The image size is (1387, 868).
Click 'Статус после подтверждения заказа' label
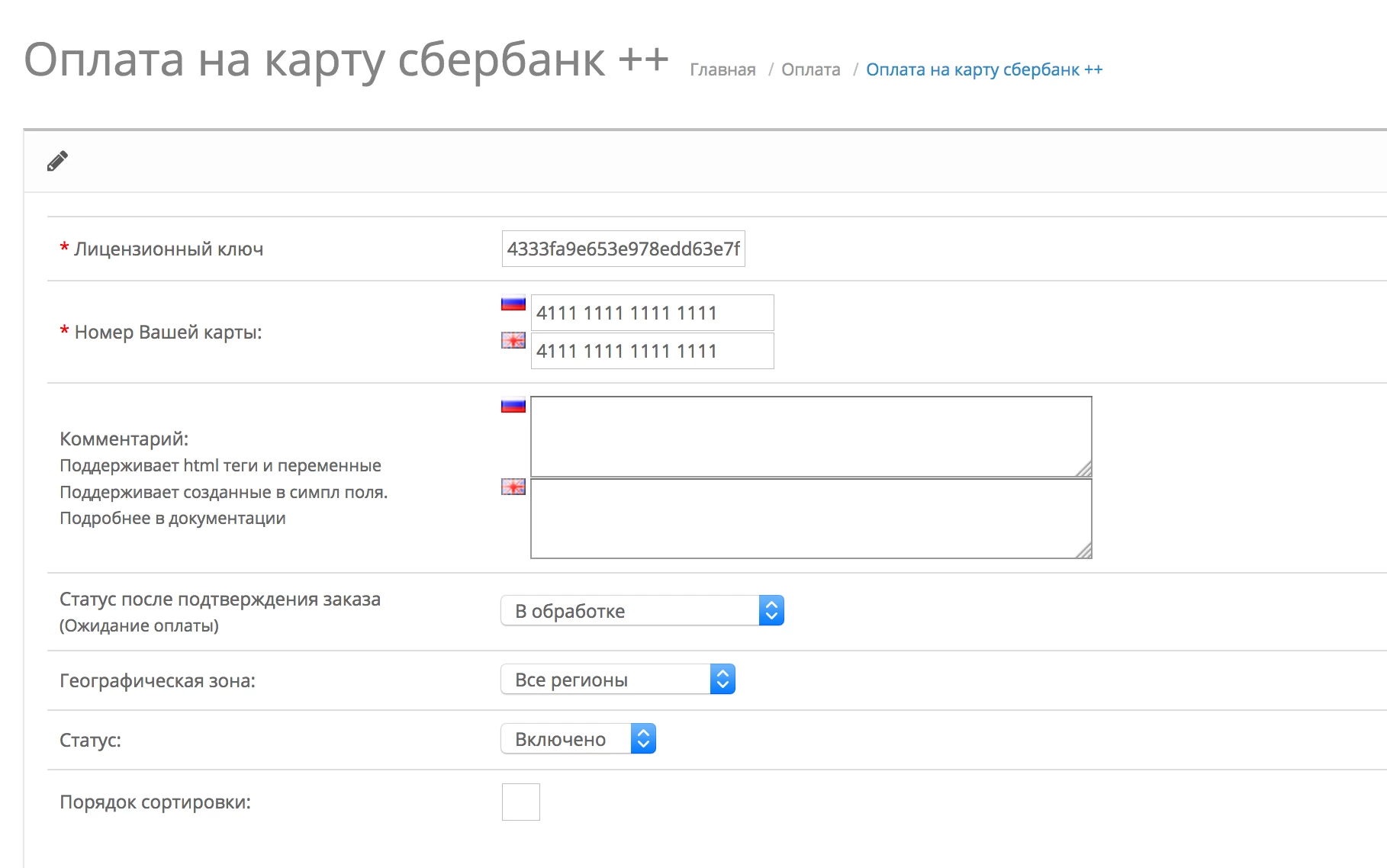[x=220, y=600]
